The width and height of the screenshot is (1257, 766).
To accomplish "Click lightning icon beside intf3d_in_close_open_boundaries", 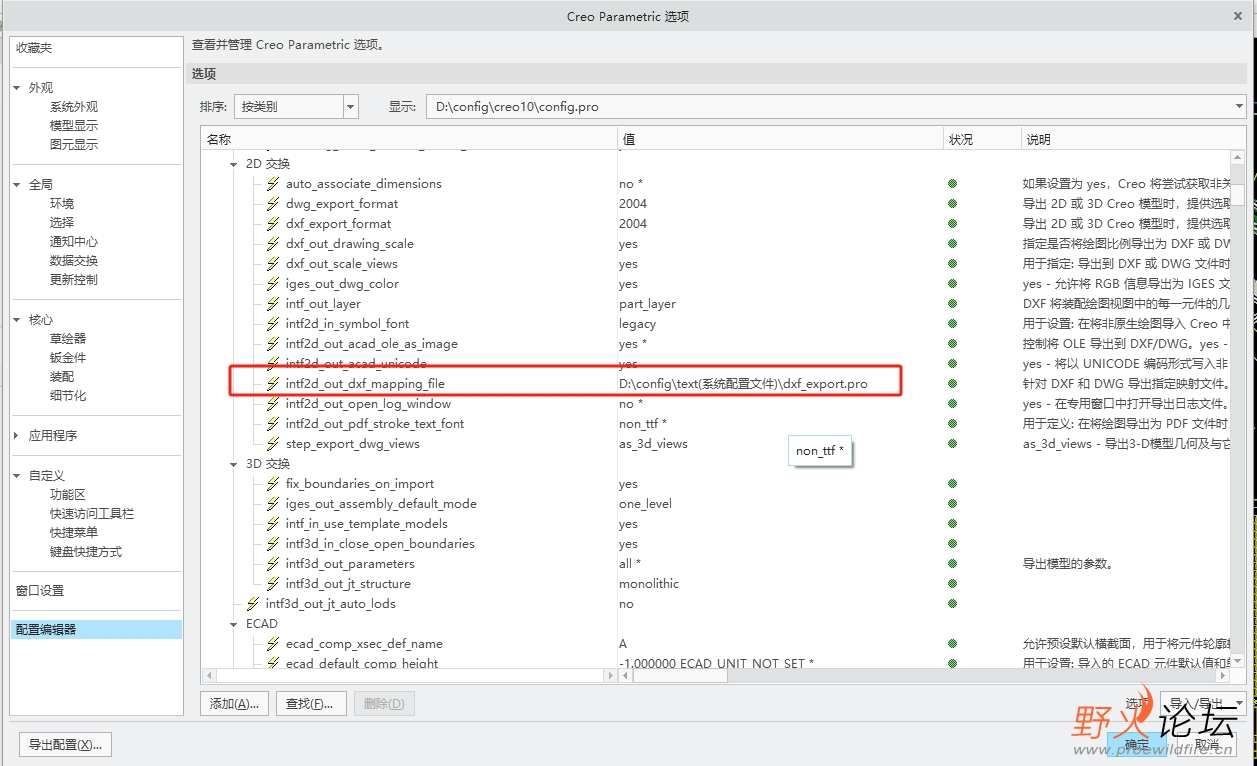I will tap(273, 544).
